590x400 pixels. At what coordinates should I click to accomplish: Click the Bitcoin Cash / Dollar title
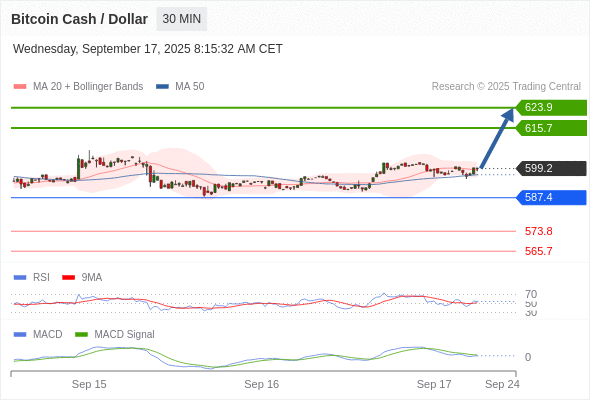[79, 19]
